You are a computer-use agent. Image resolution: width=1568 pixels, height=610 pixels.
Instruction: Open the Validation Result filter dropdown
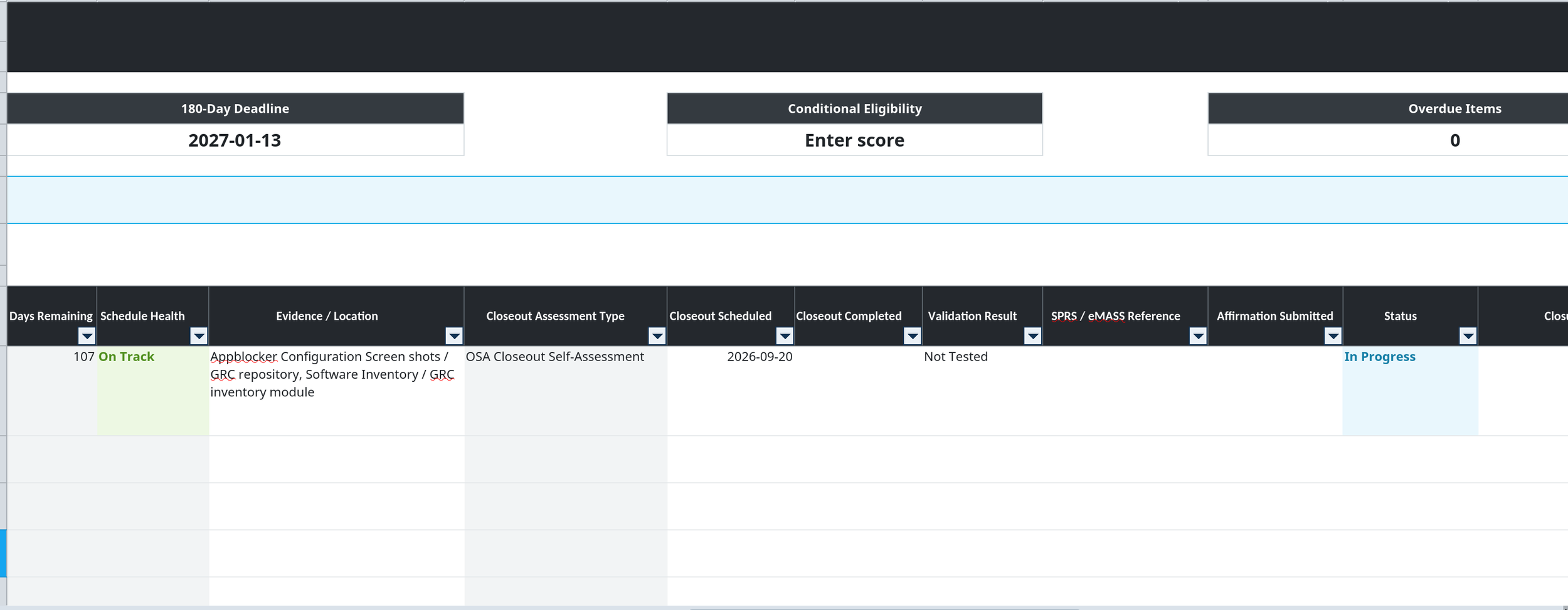(1033, 336)
